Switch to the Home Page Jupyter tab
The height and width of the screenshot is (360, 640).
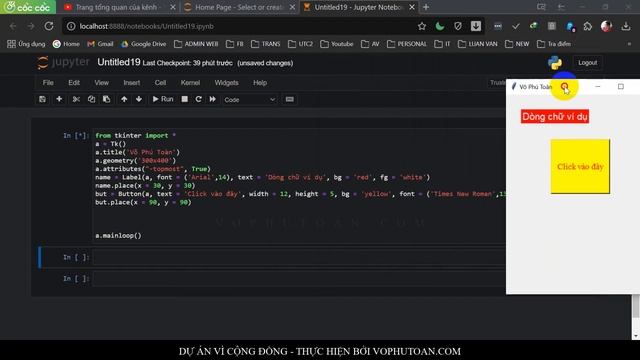pyautogui.click(x=239, y=7)
